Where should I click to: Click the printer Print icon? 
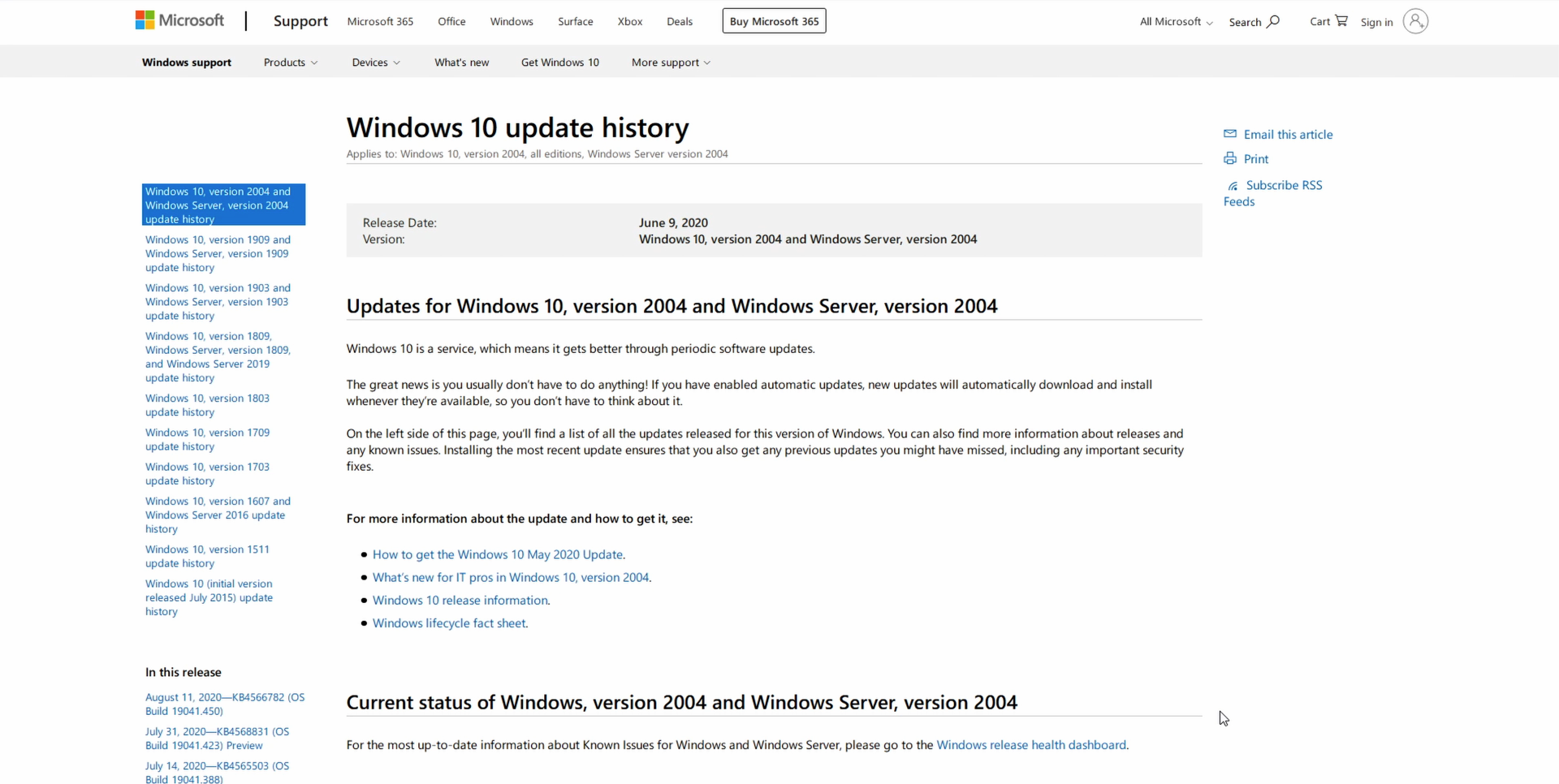1230,158
